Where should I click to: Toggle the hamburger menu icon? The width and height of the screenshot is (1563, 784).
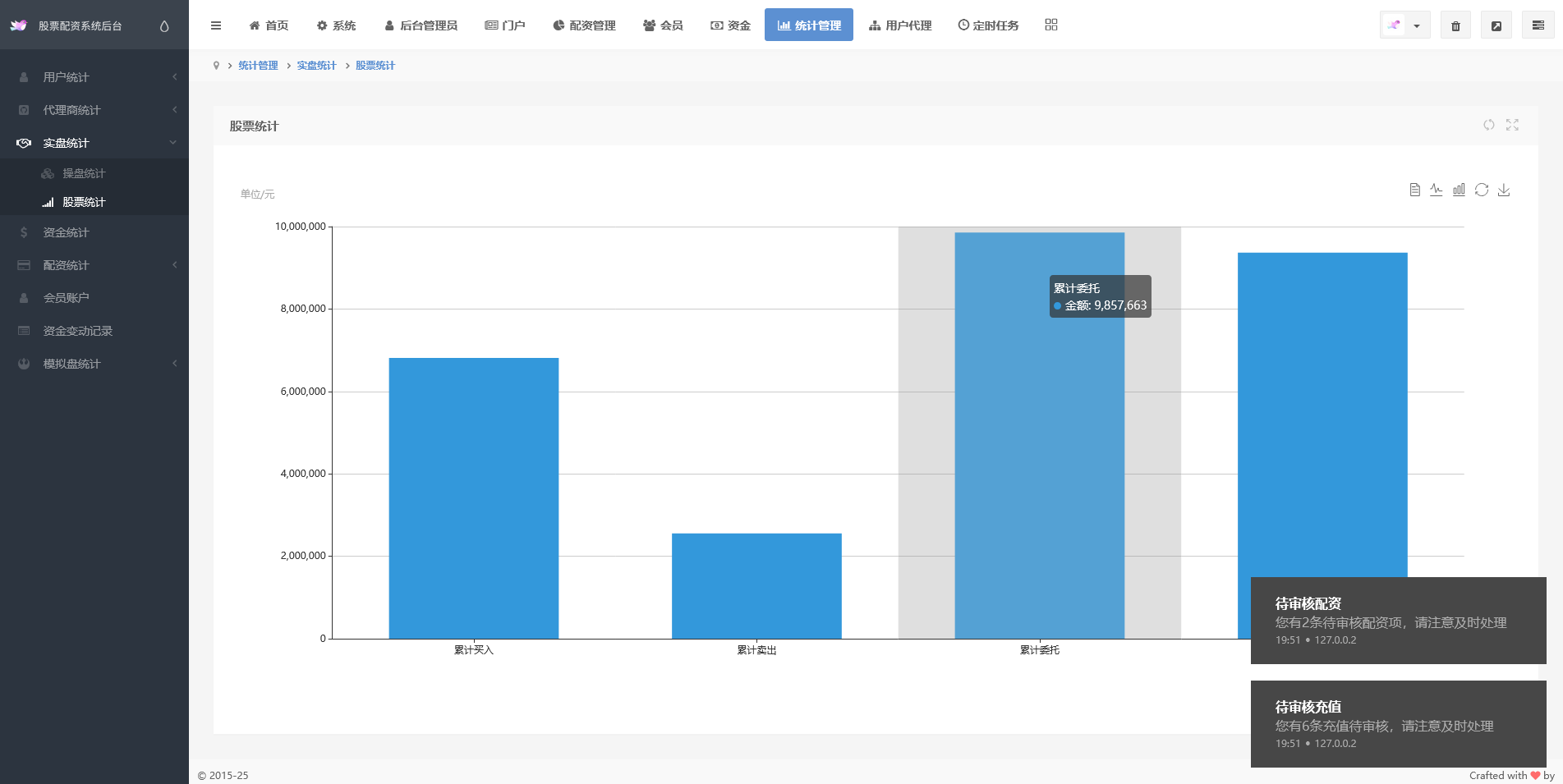tap(216, 25)
